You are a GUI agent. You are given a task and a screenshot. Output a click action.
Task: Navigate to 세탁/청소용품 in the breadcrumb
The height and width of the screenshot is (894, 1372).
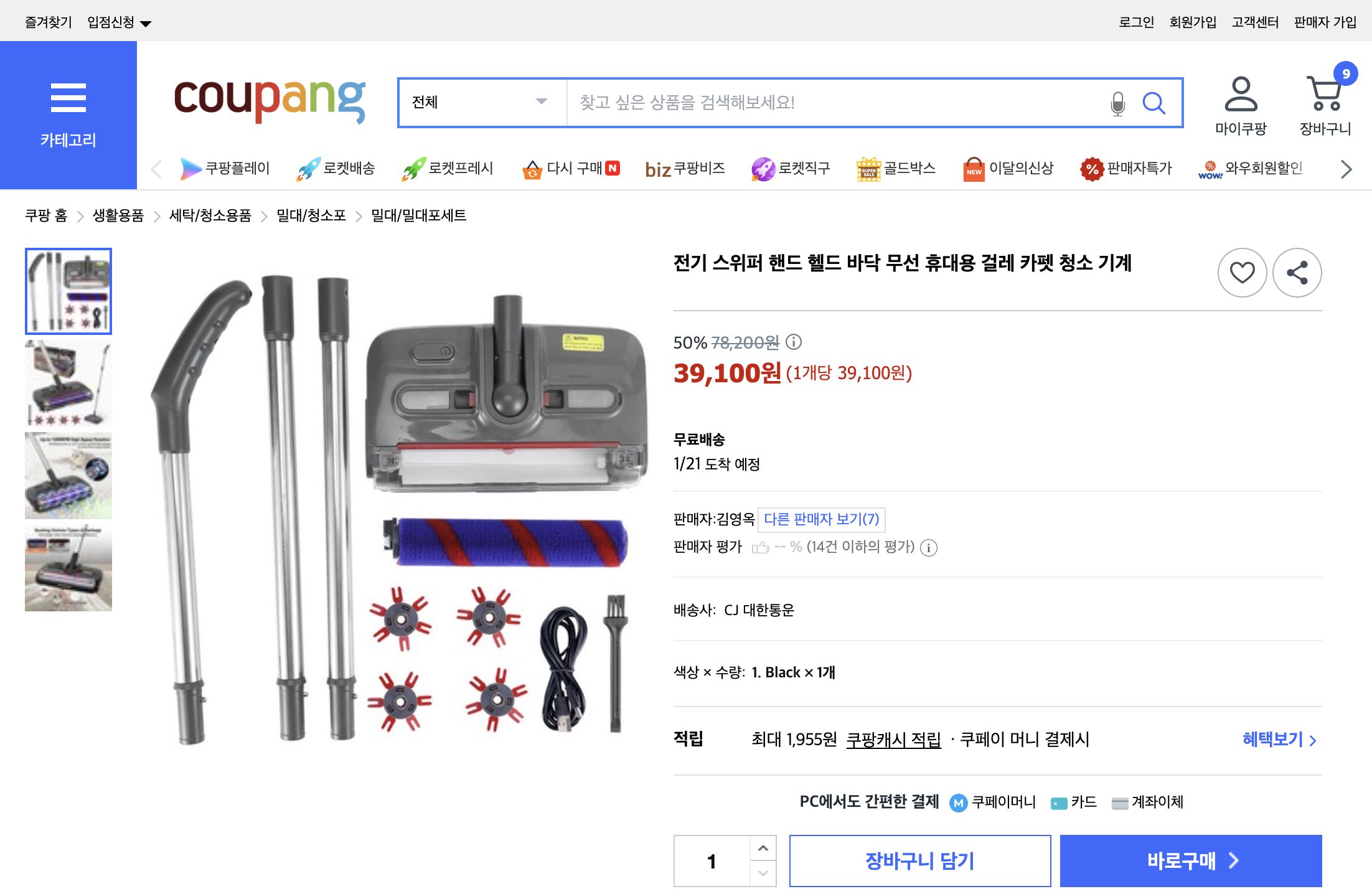click(211, 215)
